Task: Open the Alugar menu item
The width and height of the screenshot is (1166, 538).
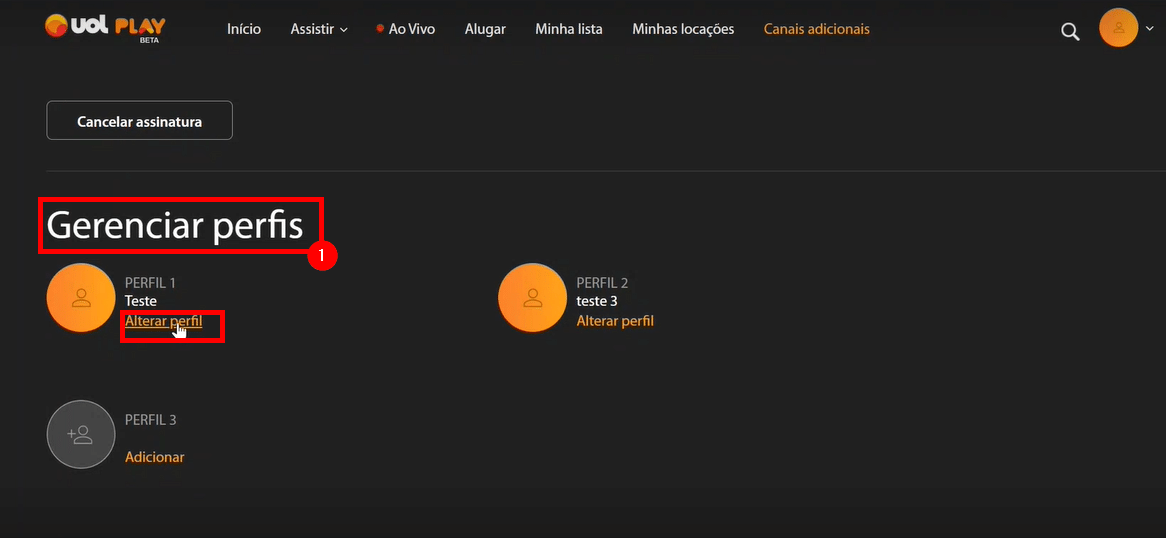Action: point(485,29)
